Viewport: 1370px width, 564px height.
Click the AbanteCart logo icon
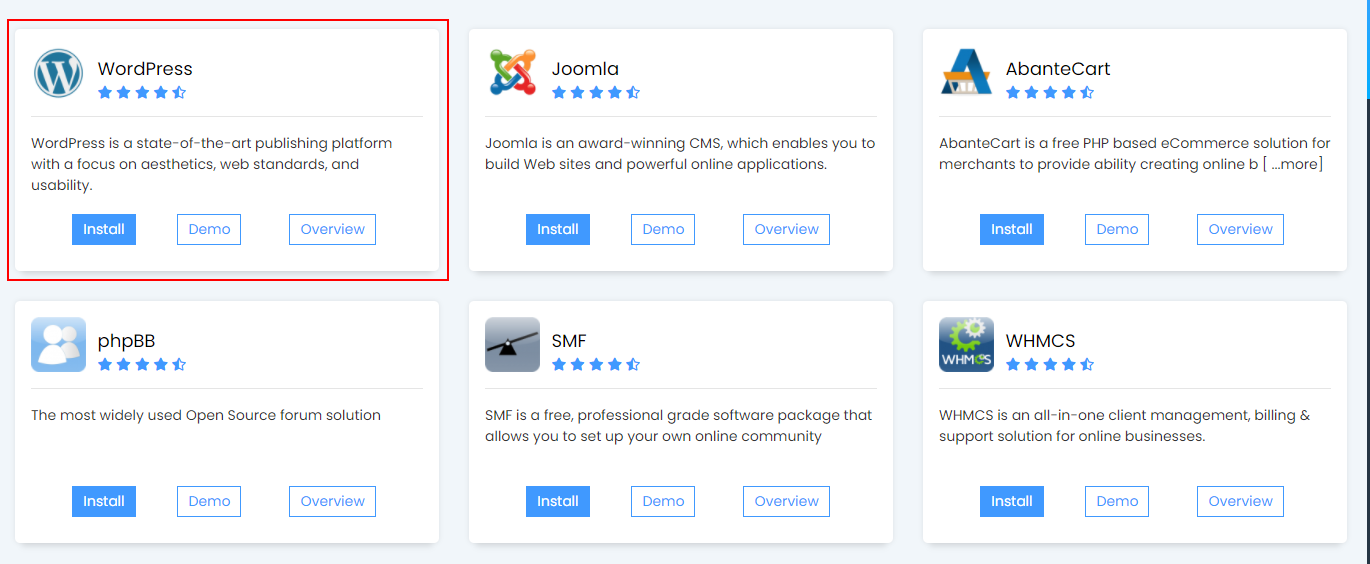click(x=966, y=73)
